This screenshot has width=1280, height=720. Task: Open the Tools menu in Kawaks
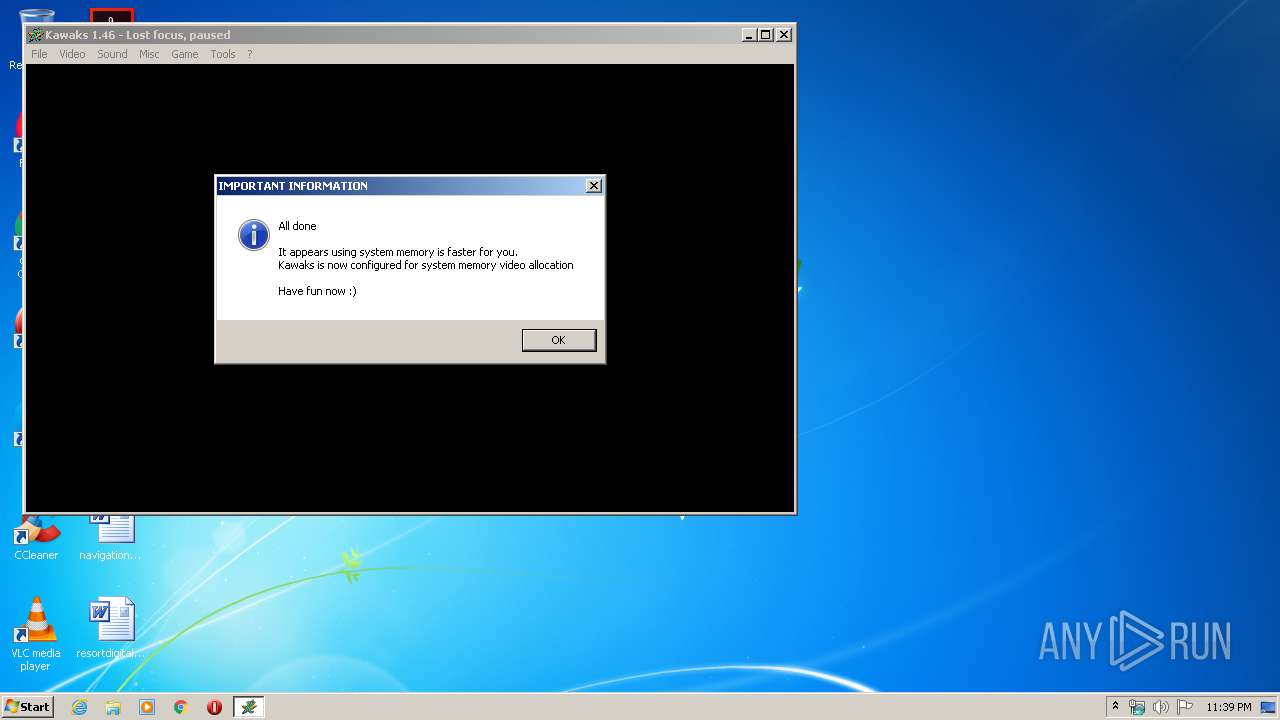(x=223, y=54)
